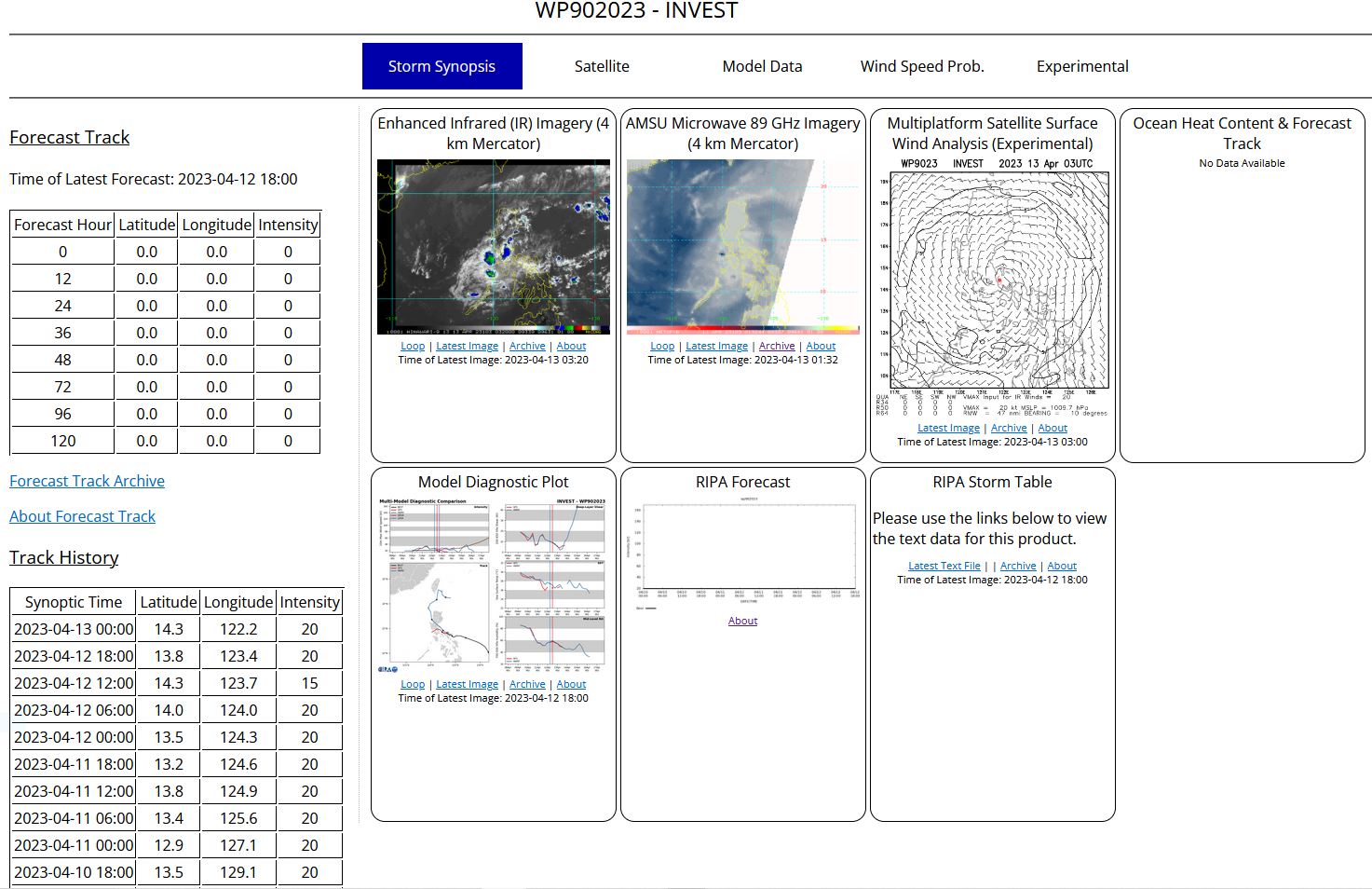The width and height of the screenshot is (1372, 889).
Task: Click Latest Image under Enhanced Infrared Imagery
Action: pos(467,346)
